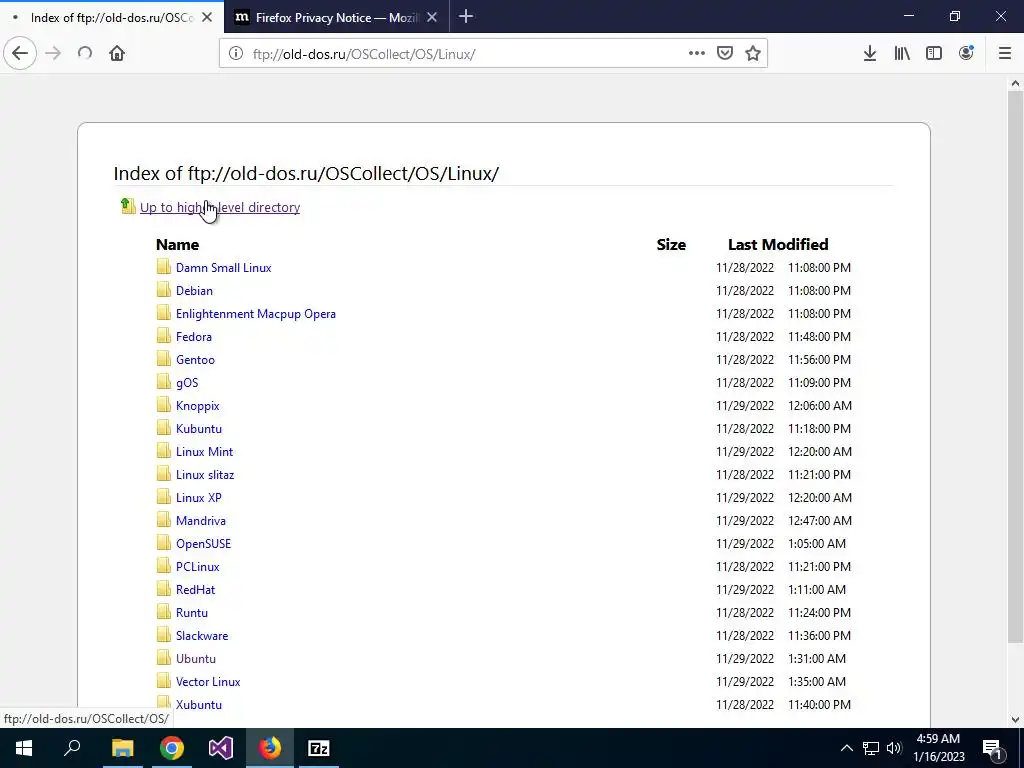Save page to Pocket icon

point(725,53)
